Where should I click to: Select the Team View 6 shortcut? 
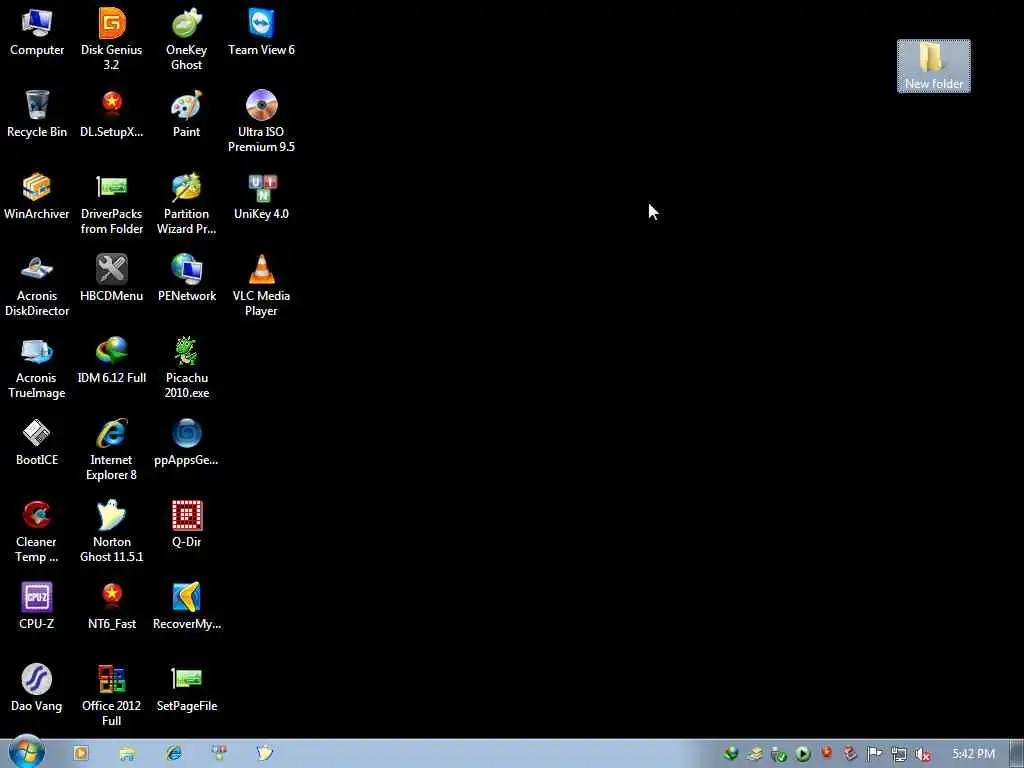pyautogui.click(x=261, y=33)
